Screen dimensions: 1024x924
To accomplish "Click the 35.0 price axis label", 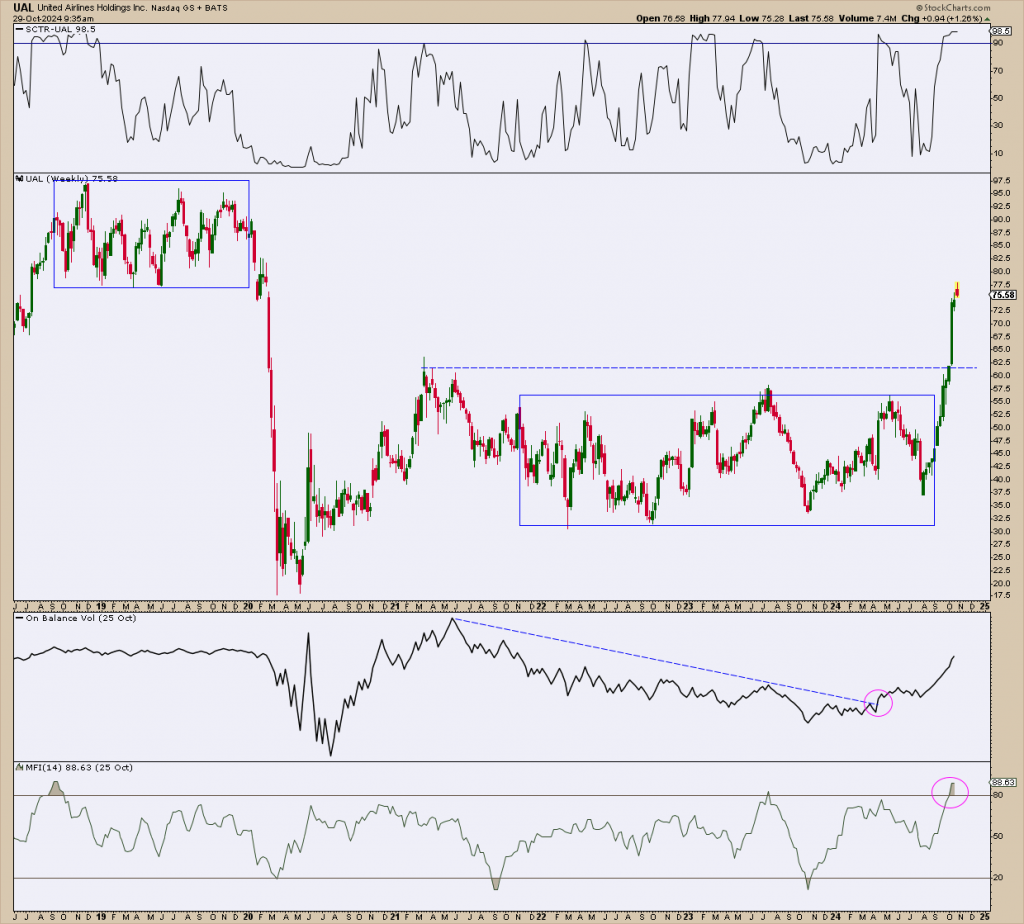I will (1002, 505).
